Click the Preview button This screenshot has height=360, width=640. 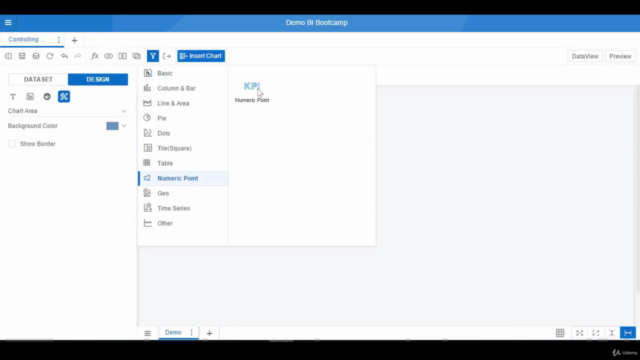620,56
